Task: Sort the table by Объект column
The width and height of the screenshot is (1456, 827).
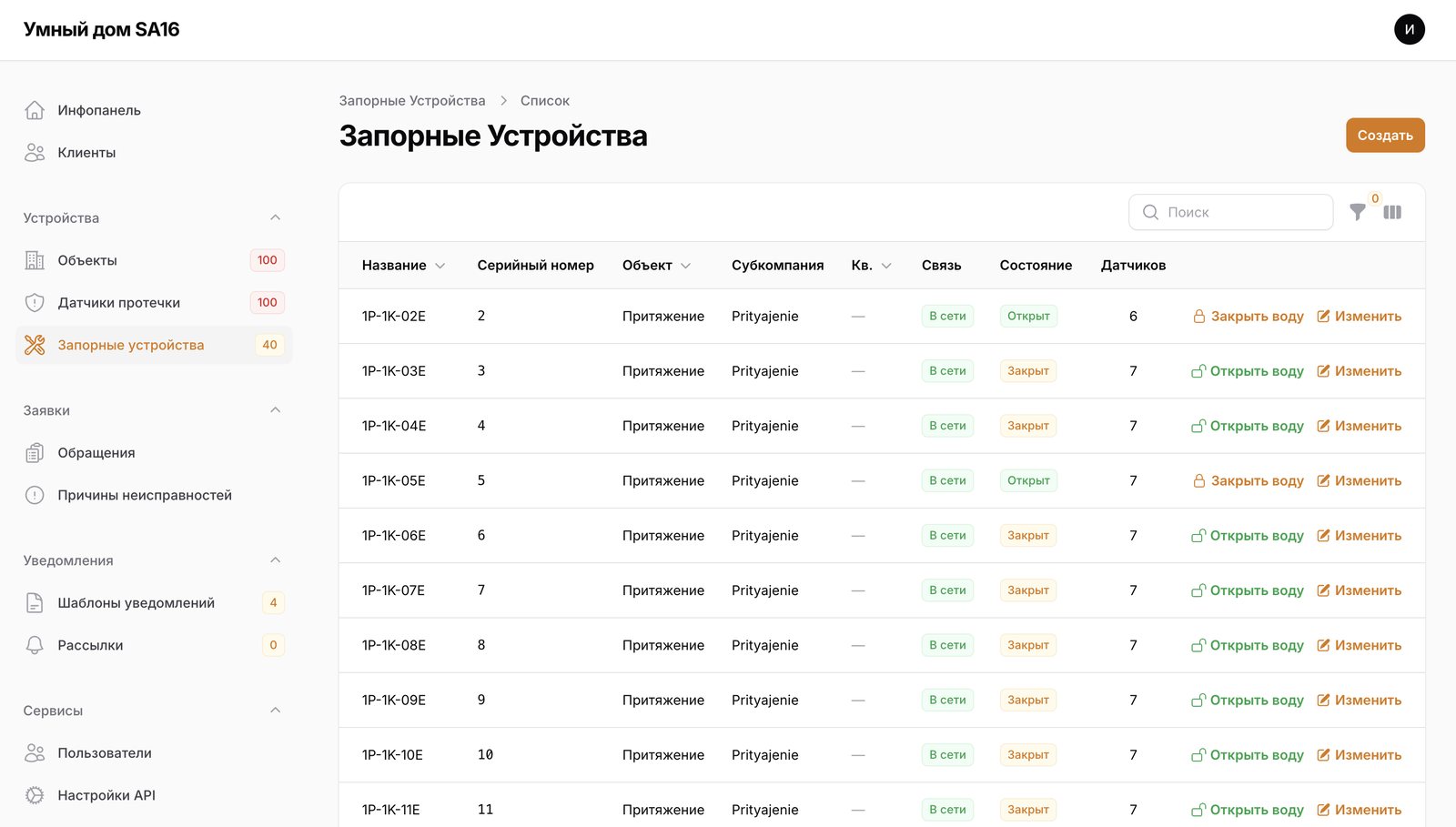Action: 657,266
